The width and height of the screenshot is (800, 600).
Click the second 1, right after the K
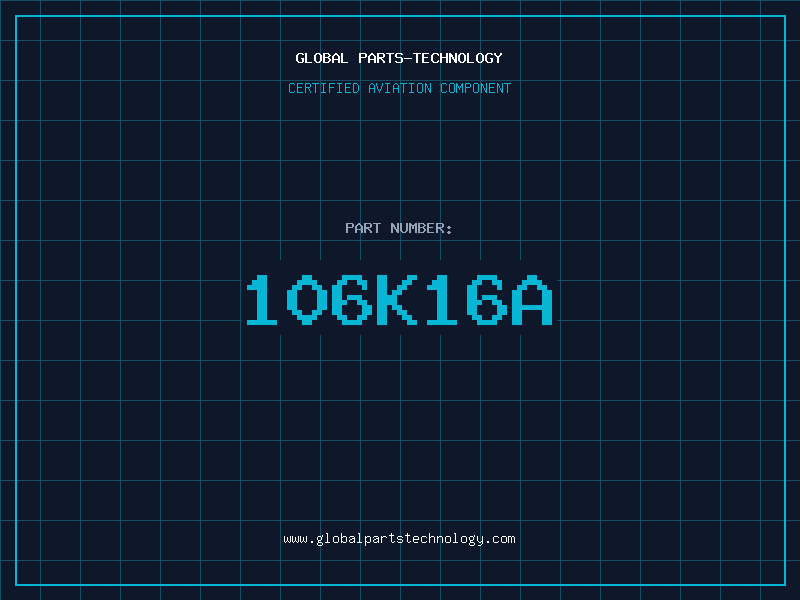tap(443, 299)
